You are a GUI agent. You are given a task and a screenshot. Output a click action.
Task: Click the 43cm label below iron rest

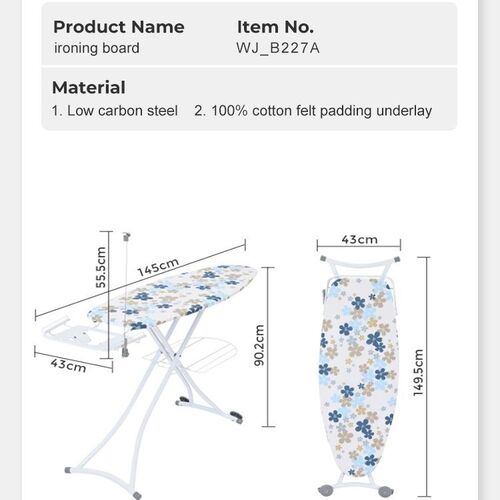(x=68, y=366)
